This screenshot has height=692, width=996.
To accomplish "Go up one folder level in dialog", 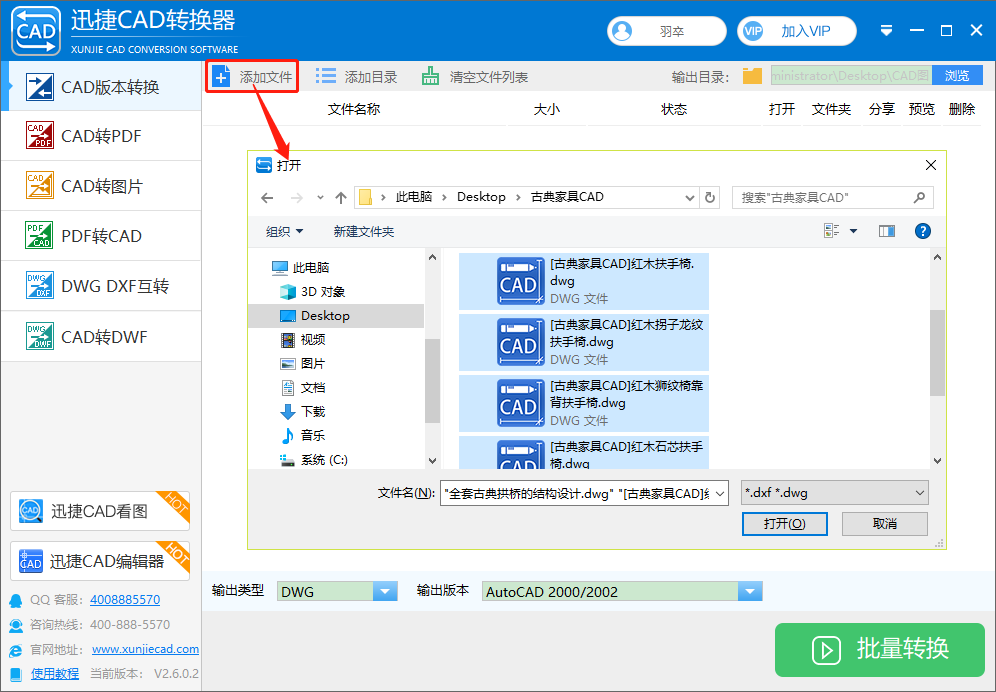I will coord(341,198).
